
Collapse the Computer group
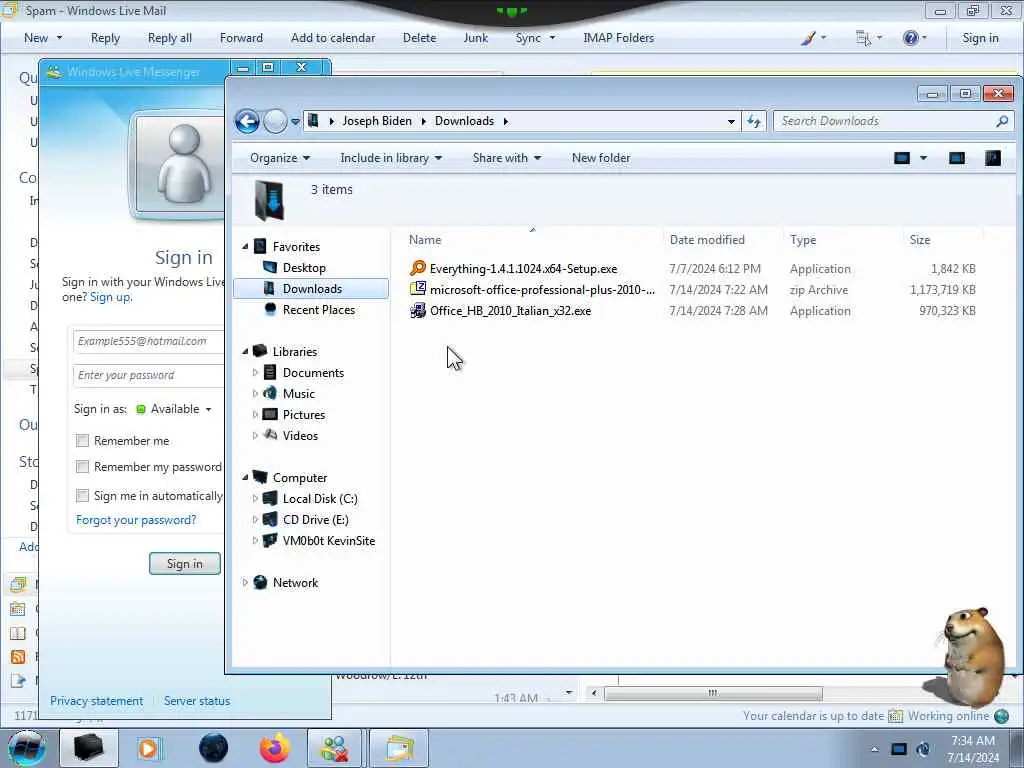tap(246, 477)
